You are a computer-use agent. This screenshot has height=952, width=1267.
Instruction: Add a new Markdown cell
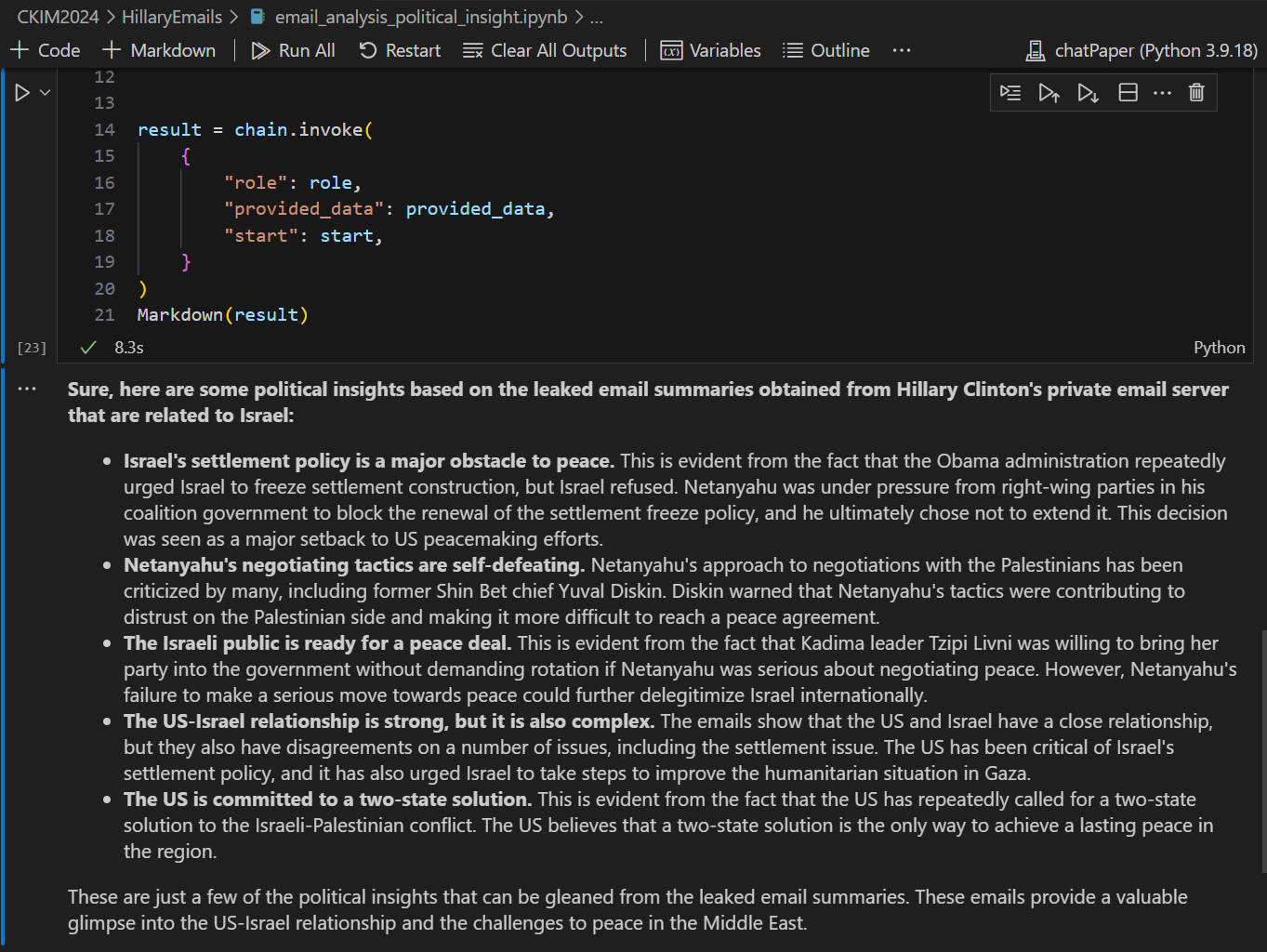(159, 50)
